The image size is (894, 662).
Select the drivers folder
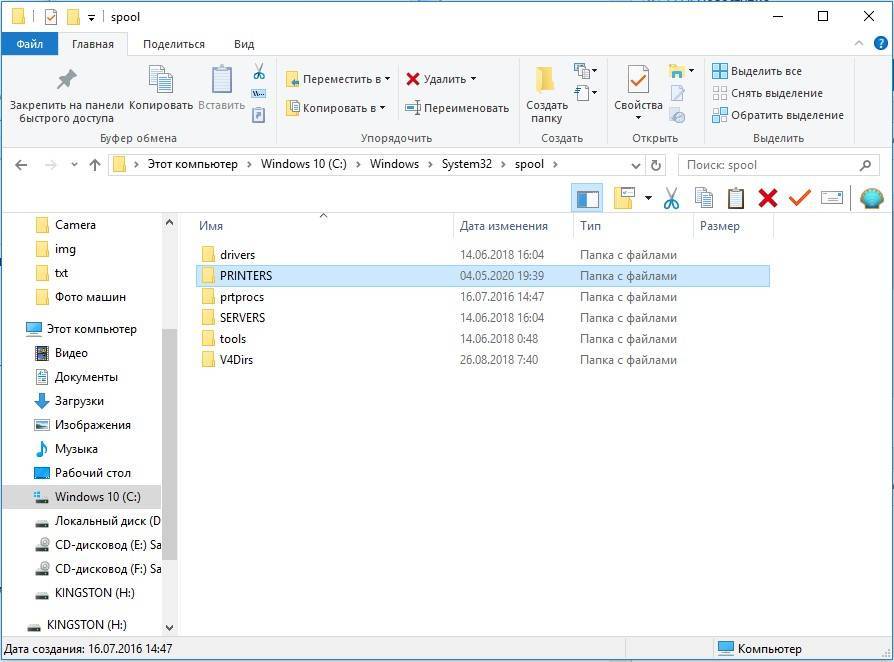coord(237,255)
